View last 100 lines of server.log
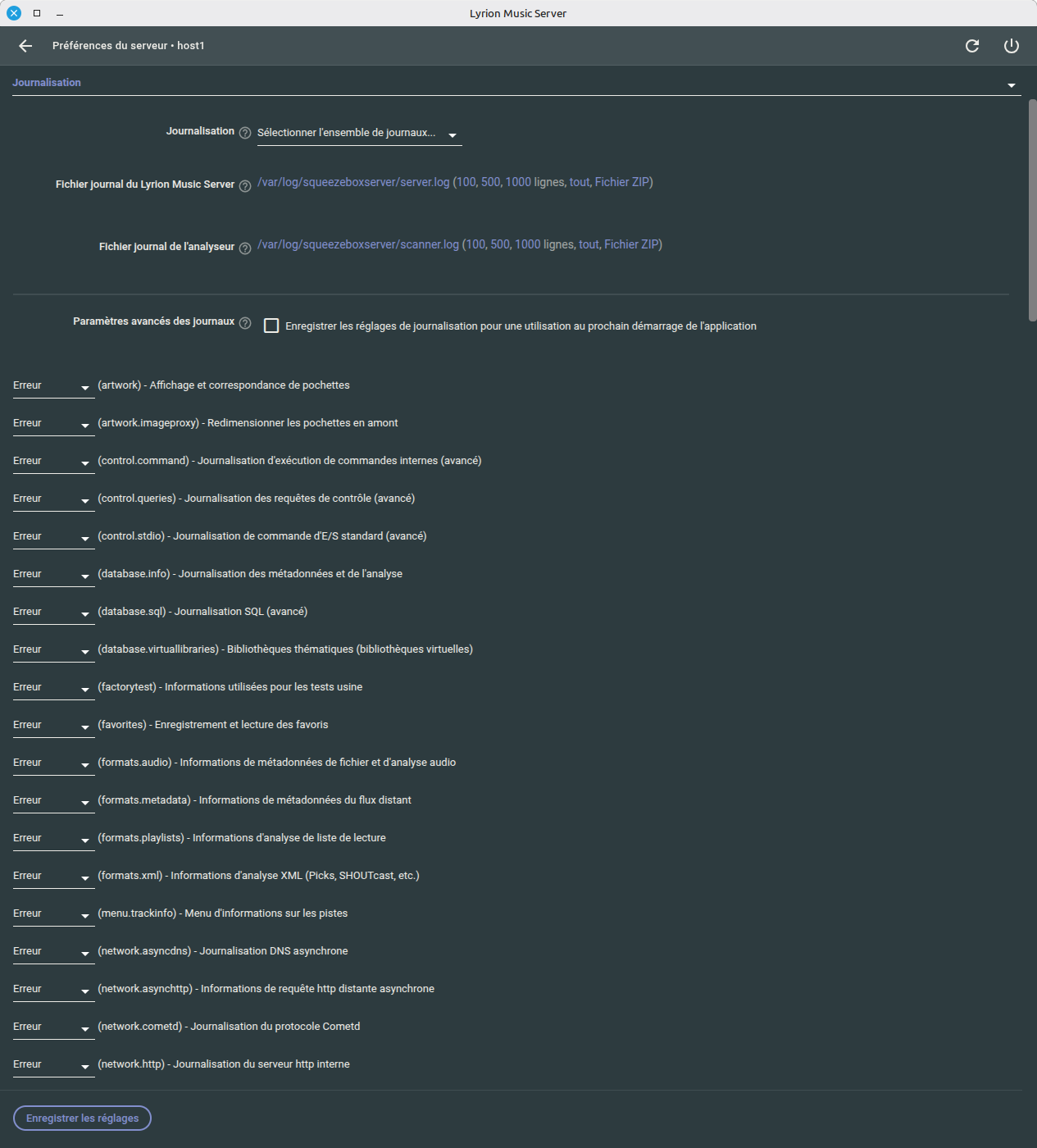This screenshot has height=1148, width=1037. tap(466, 182)
